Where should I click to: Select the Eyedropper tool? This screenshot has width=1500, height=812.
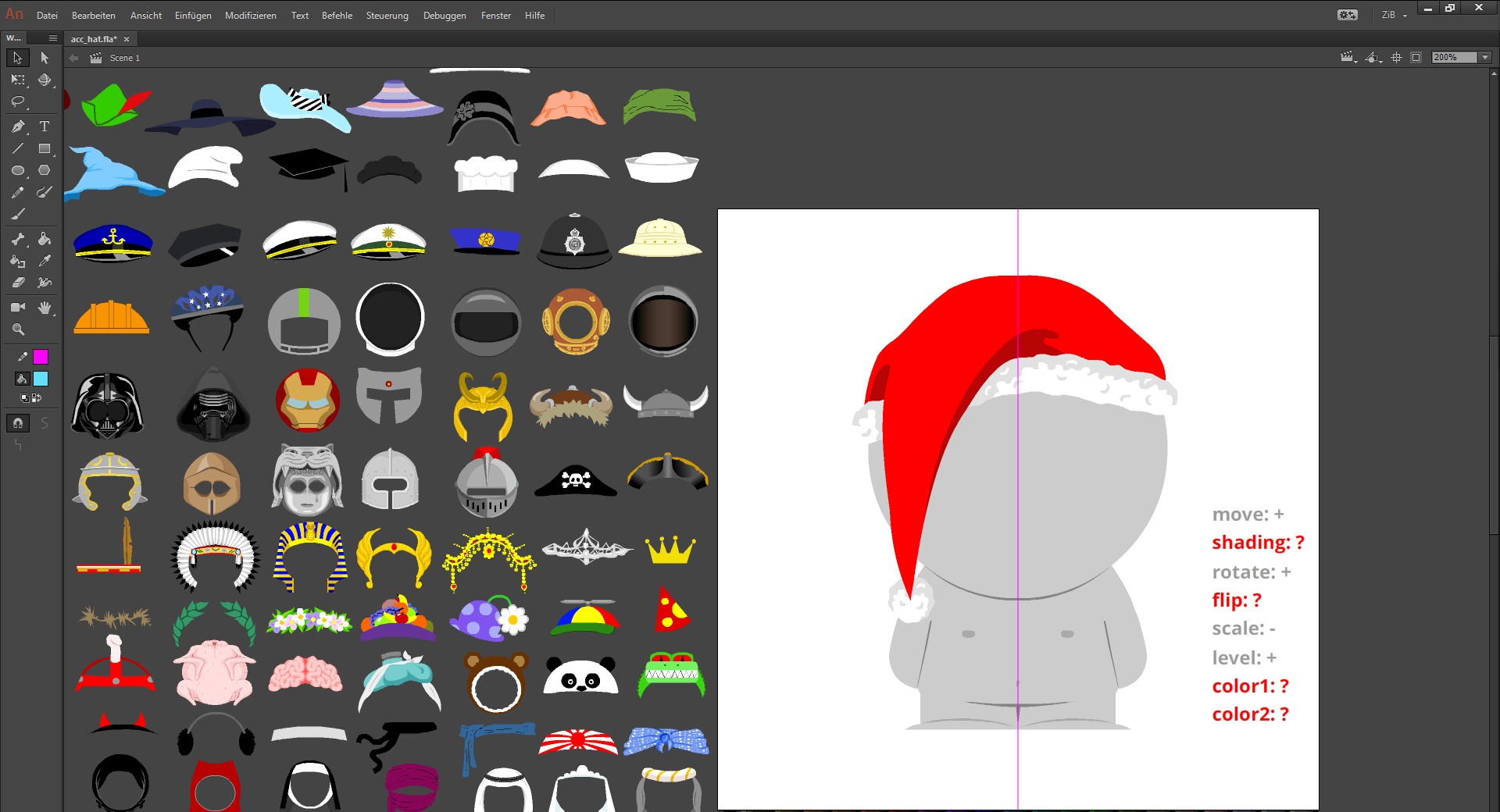pos(45,261)
